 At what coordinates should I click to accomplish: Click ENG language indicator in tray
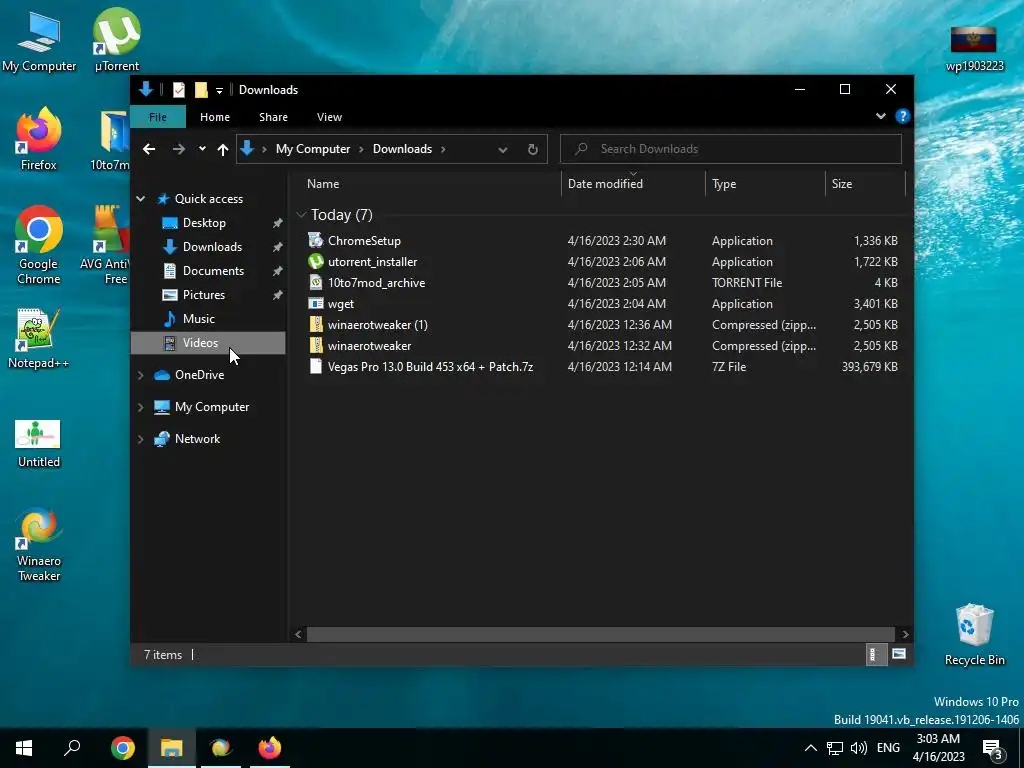click(888, 748)
